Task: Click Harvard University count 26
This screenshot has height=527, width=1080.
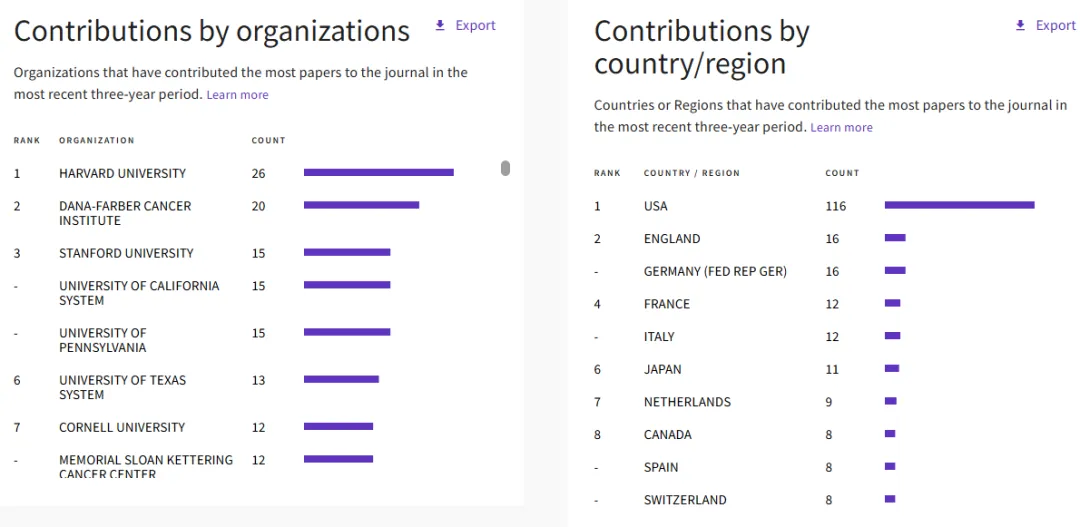Action: (x=258, y=174)
